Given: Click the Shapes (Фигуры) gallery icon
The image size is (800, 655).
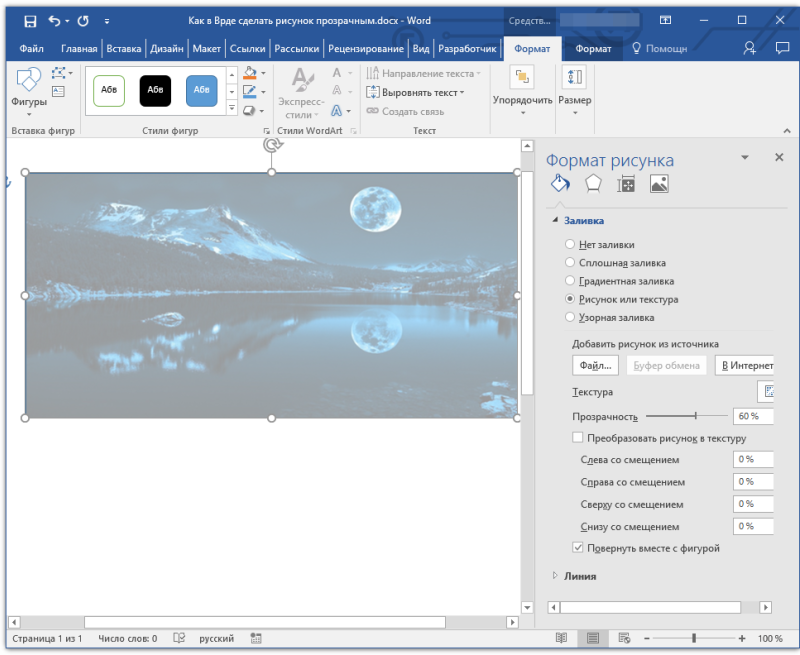Looking at the screenshot, I should (x=29, y=80).
